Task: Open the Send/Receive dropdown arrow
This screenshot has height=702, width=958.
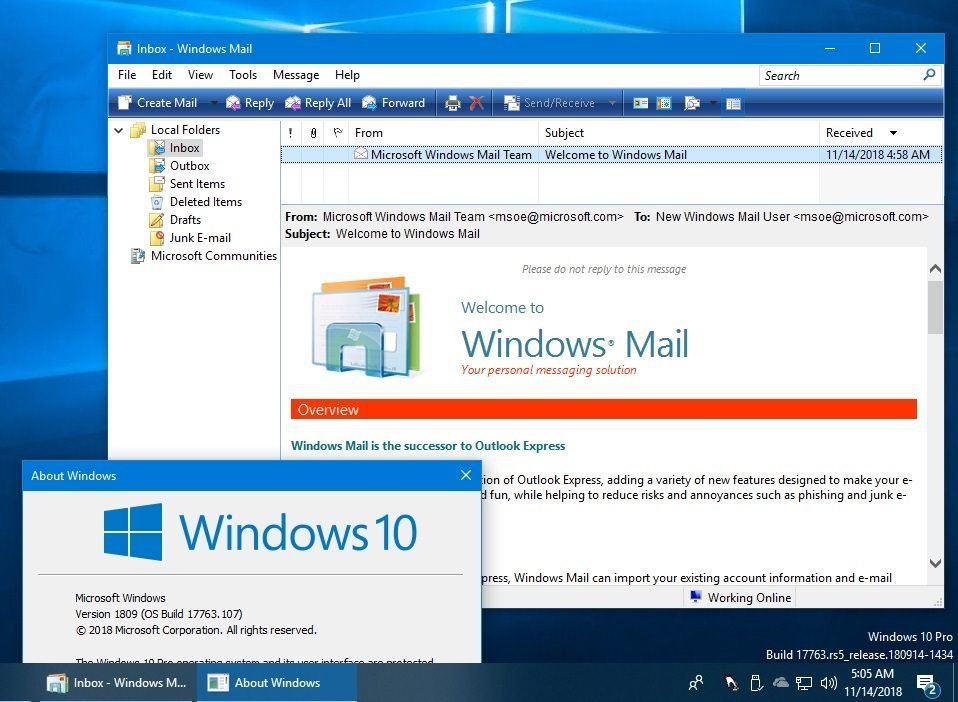Action: click(x=612, y=103)
